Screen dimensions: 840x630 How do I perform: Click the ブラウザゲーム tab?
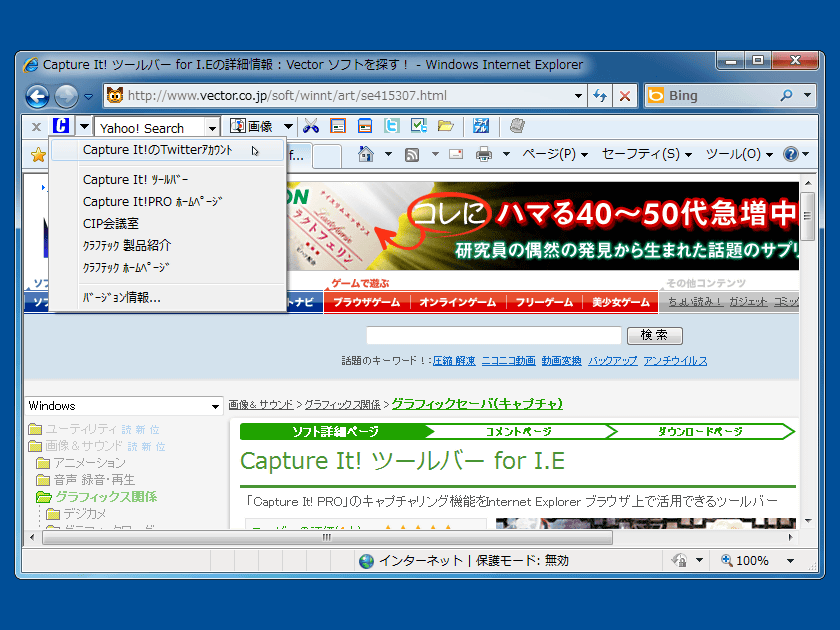tap(367, 302)
